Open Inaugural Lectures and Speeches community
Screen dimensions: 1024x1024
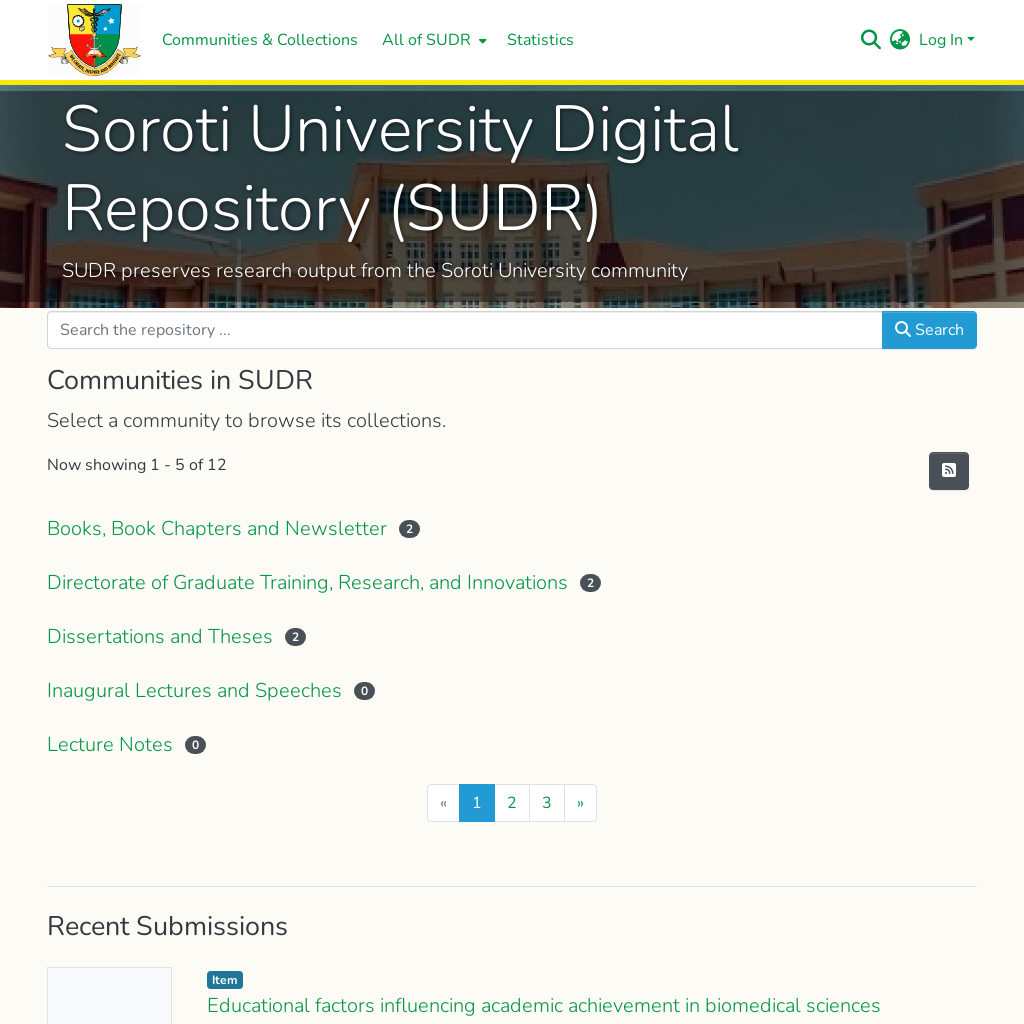[x=194, y=691]
